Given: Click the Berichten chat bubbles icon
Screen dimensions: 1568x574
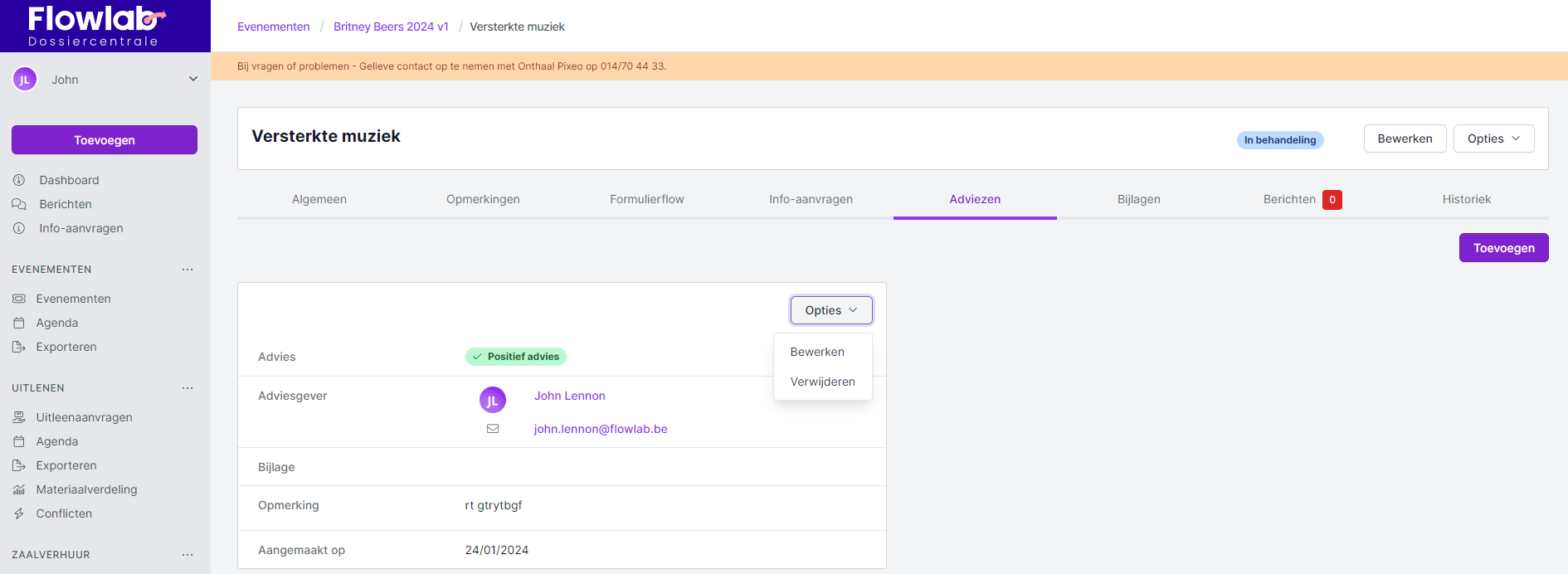Looking at the screenshot, I should [19, 204].
